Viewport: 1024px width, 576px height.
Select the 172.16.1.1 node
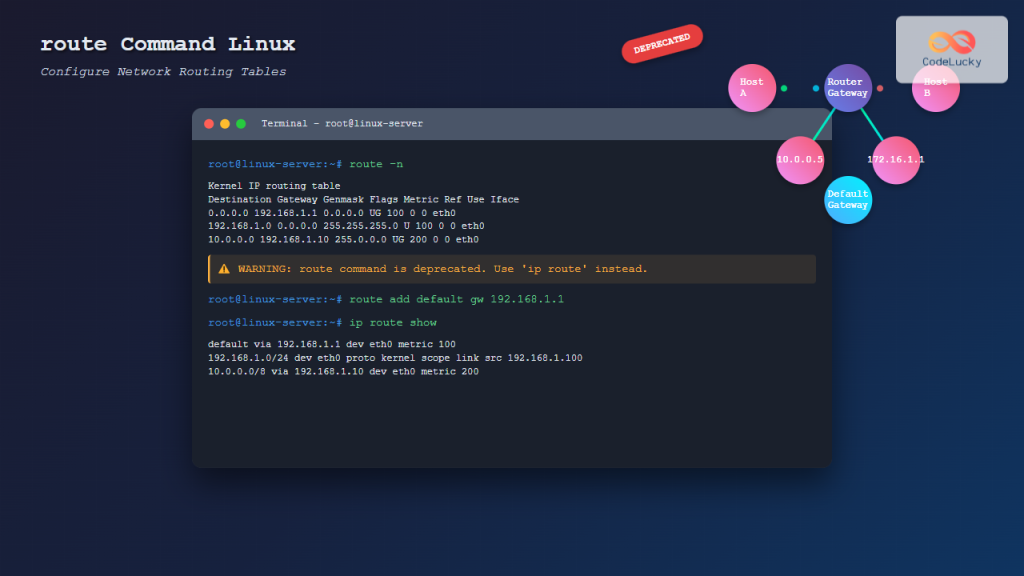[x=895, y=158]
